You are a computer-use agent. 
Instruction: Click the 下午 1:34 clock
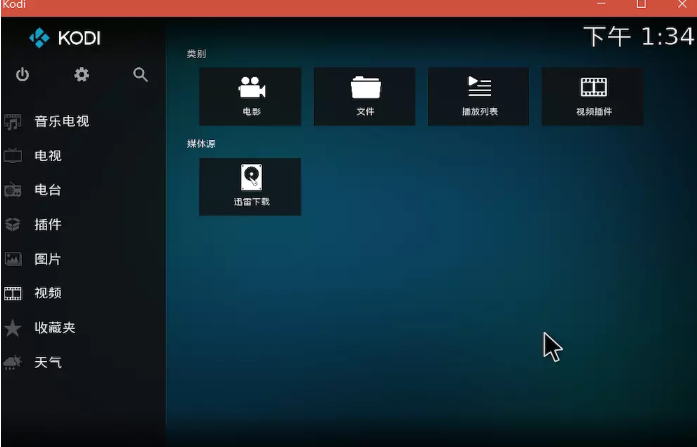(638, 36)
